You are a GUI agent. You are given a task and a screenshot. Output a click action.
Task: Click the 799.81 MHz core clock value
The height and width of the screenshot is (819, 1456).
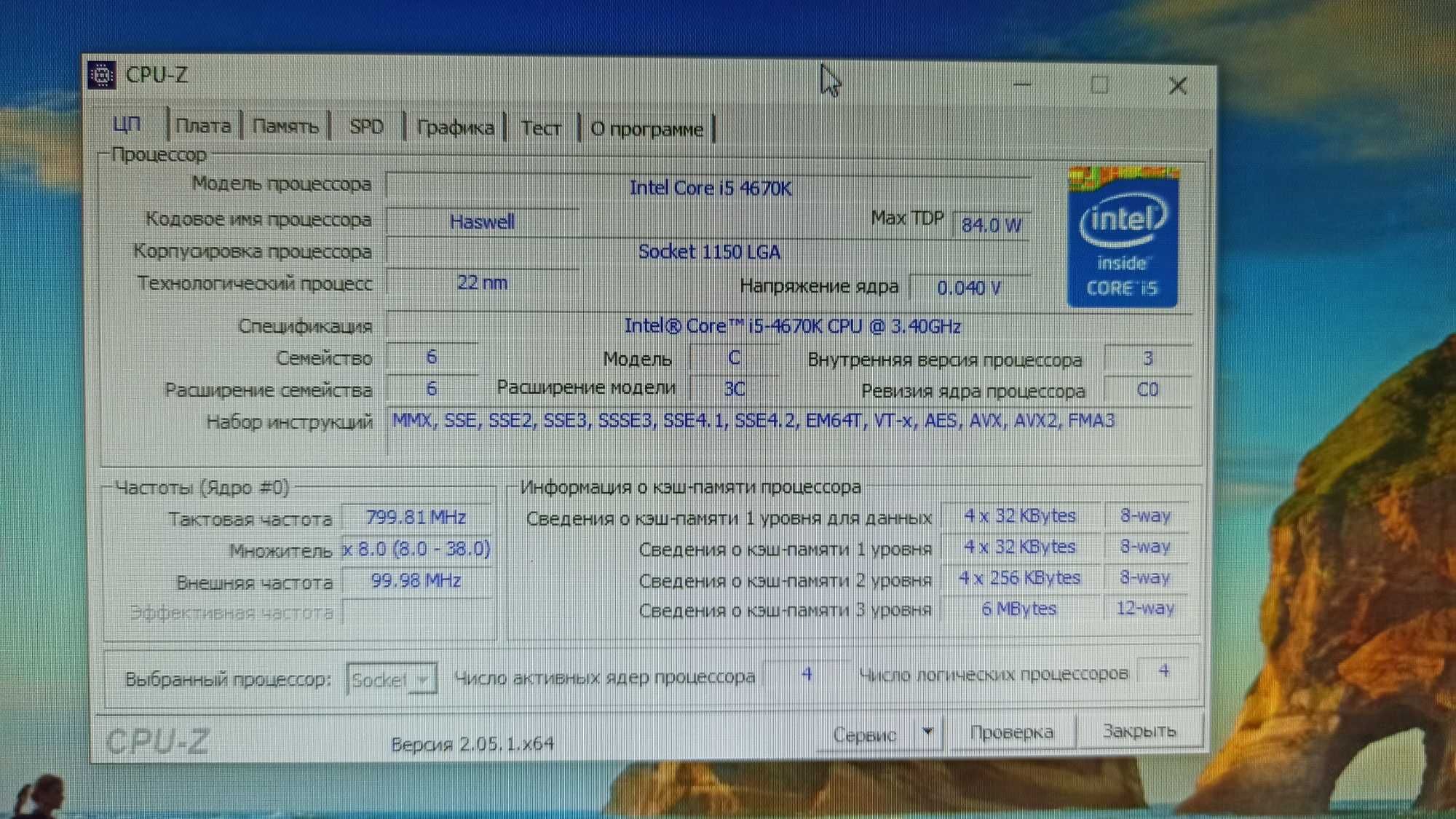416,517
